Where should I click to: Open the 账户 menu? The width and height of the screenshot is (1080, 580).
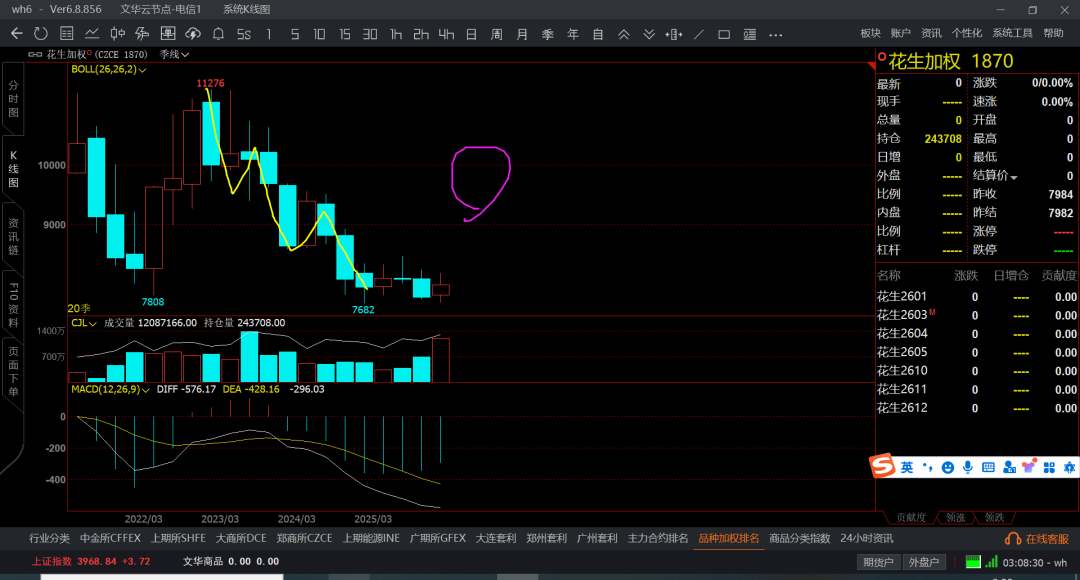pos(900,33)
